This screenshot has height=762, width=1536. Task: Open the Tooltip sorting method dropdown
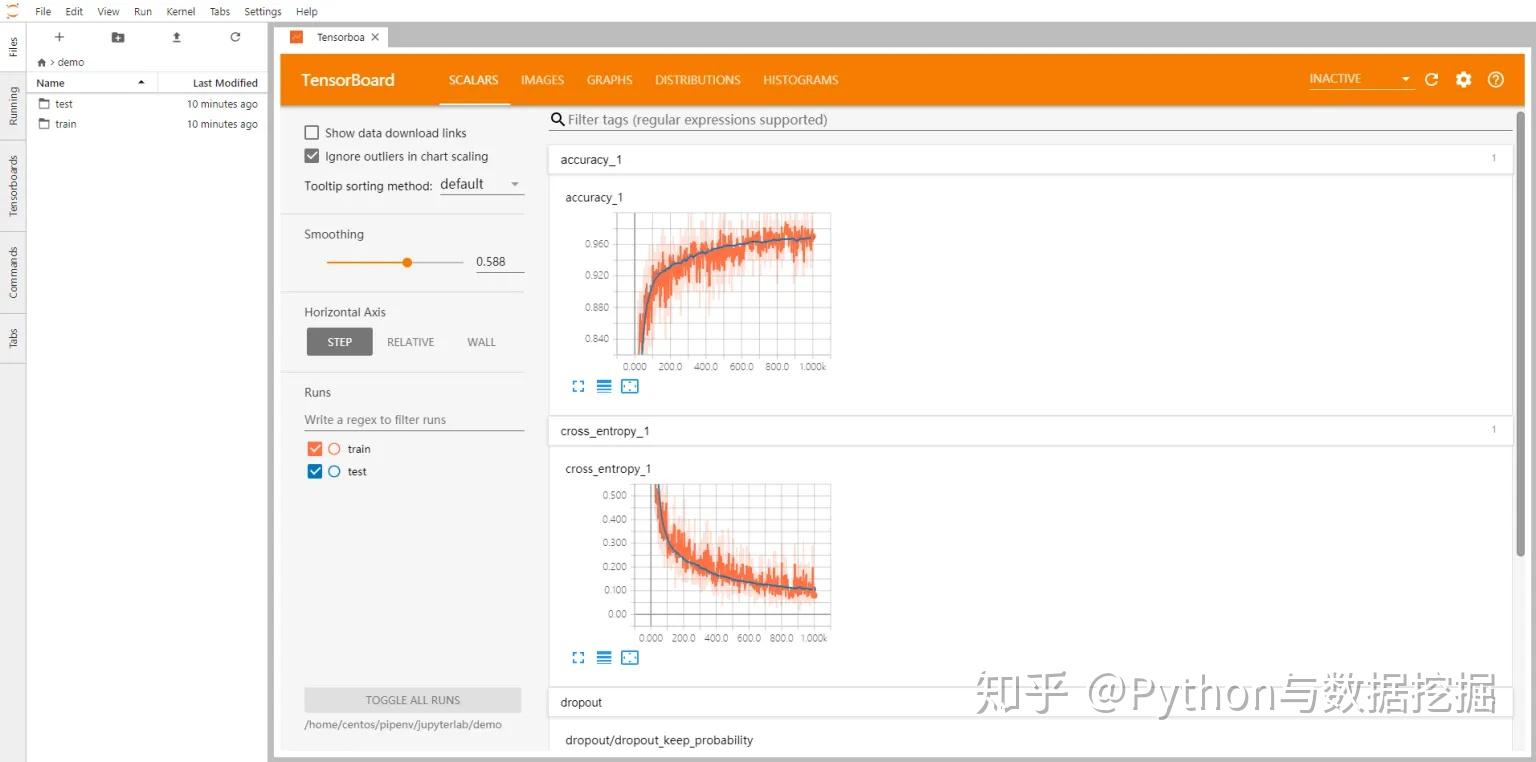[x=481, y=184]
